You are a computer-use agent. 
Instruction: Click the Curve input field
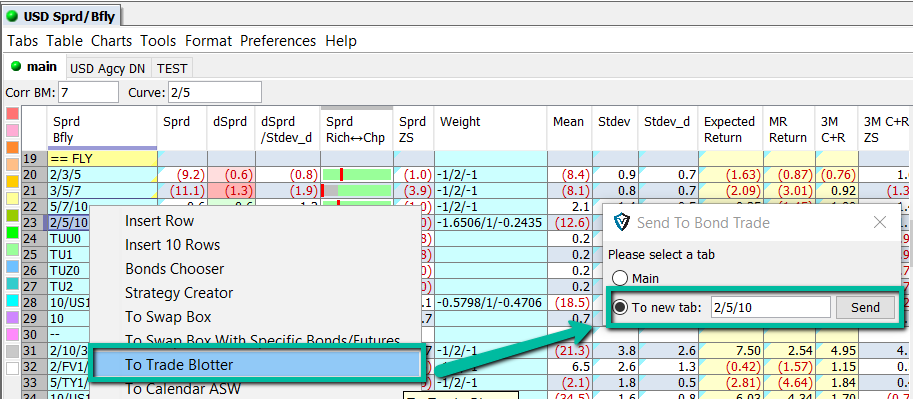coord(214,92)
